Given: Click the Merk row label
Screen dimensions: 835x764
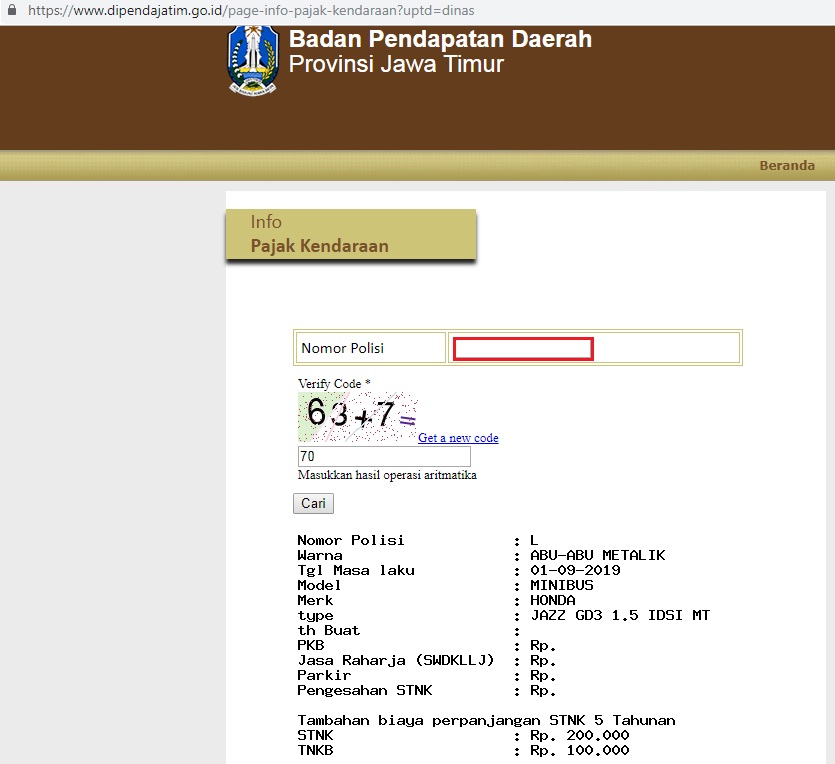Looking at the screenshot, I should [315, 600].
